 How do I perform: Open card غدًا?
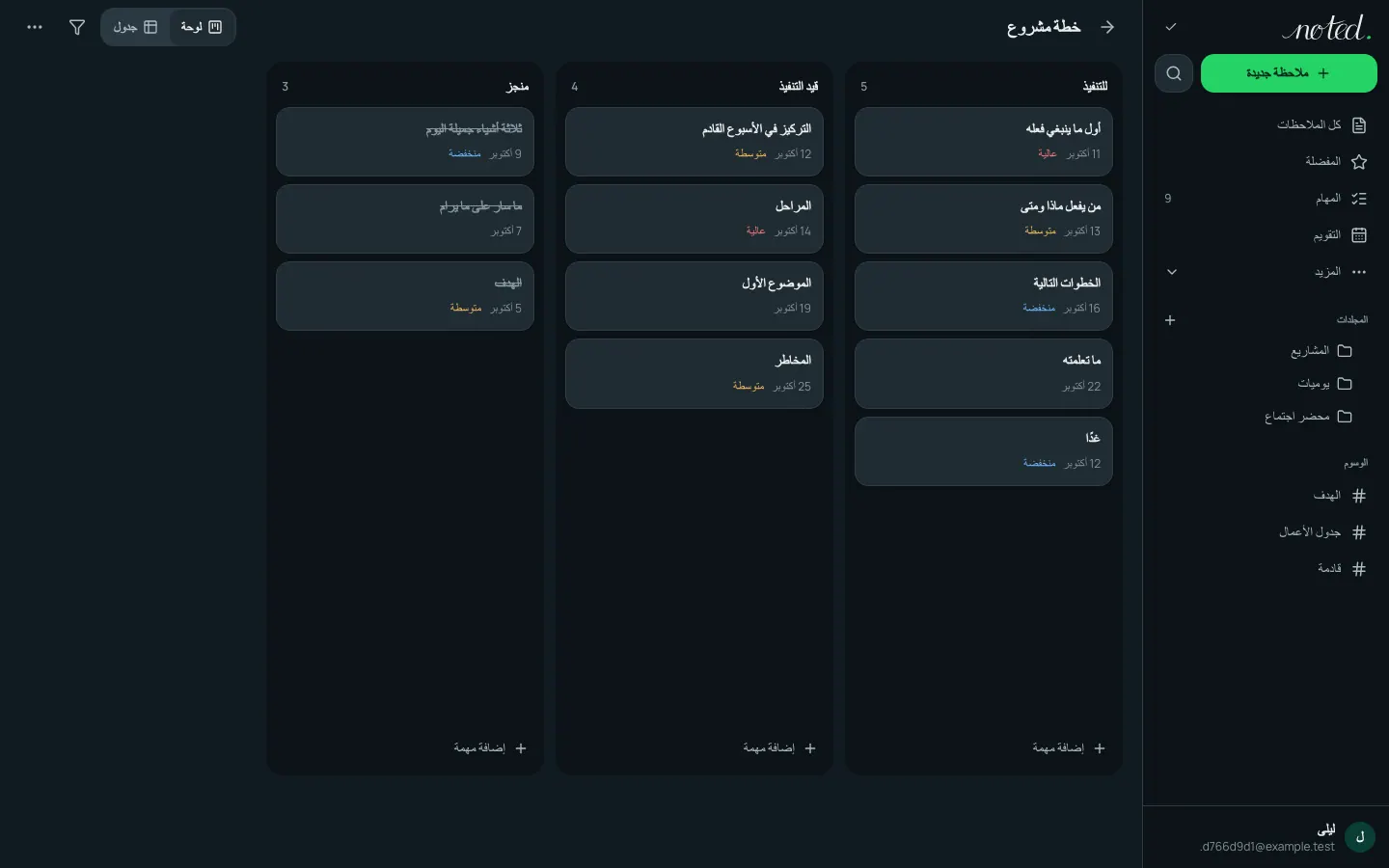coord(984,451)
